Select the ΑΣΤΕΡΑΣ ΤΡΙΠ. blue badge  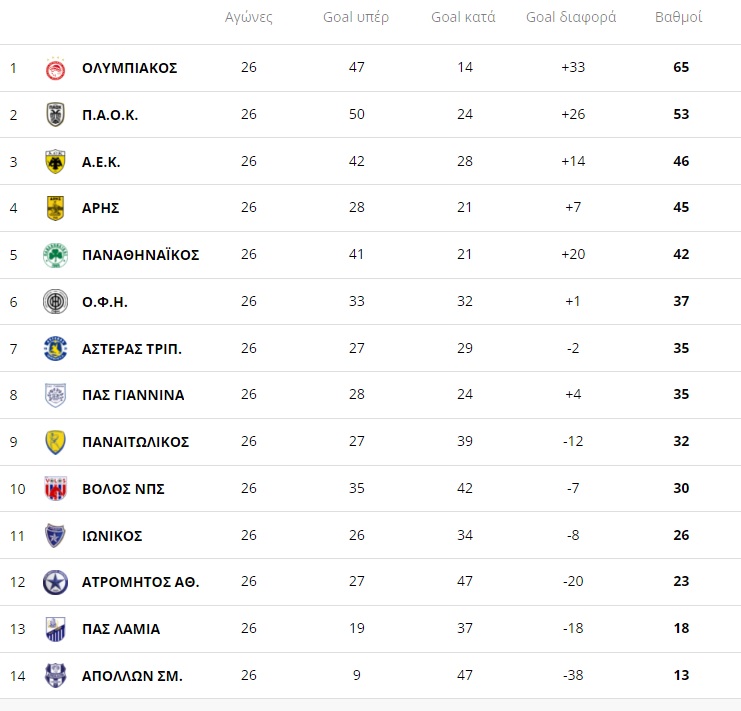click(55, 349)
